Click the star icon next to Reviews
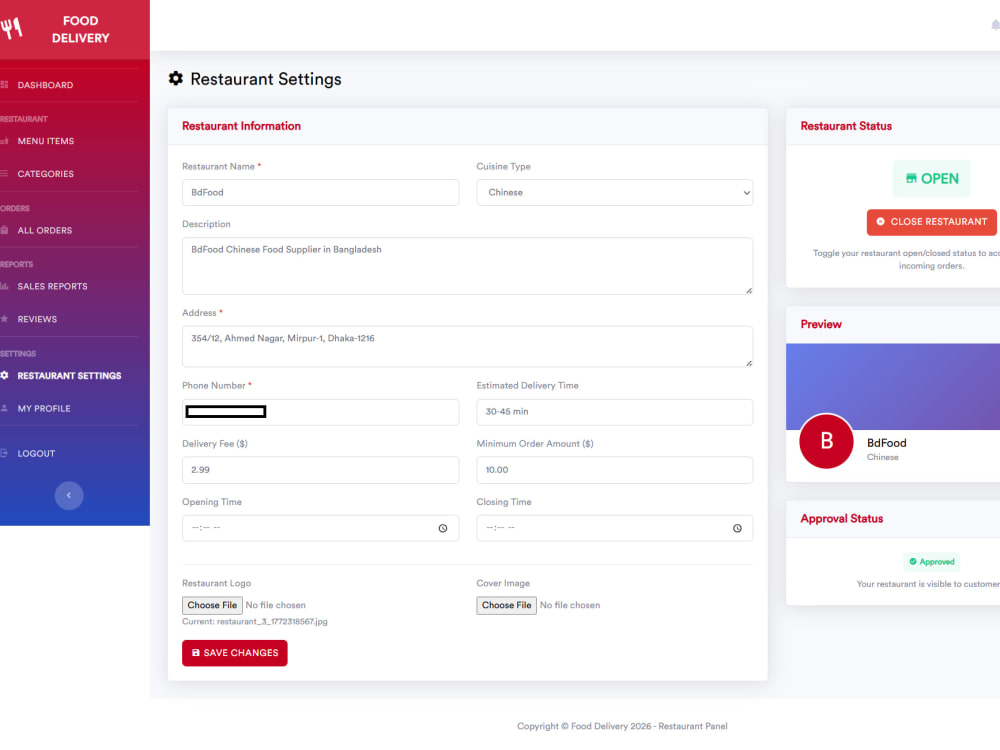Image resolution: width=1000 pixels, height=750 pixels. tap(4, 319)
